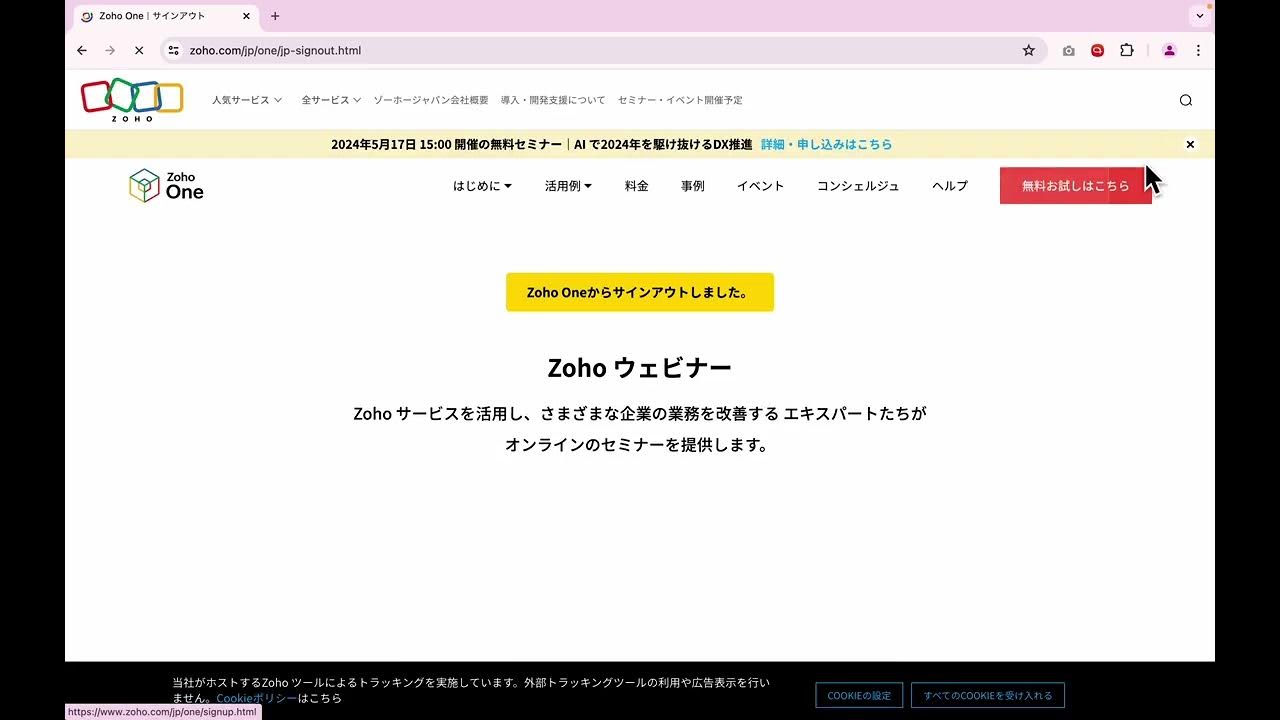
Task: Expand the 全サービス dropdown
Action: pos(331,100)
